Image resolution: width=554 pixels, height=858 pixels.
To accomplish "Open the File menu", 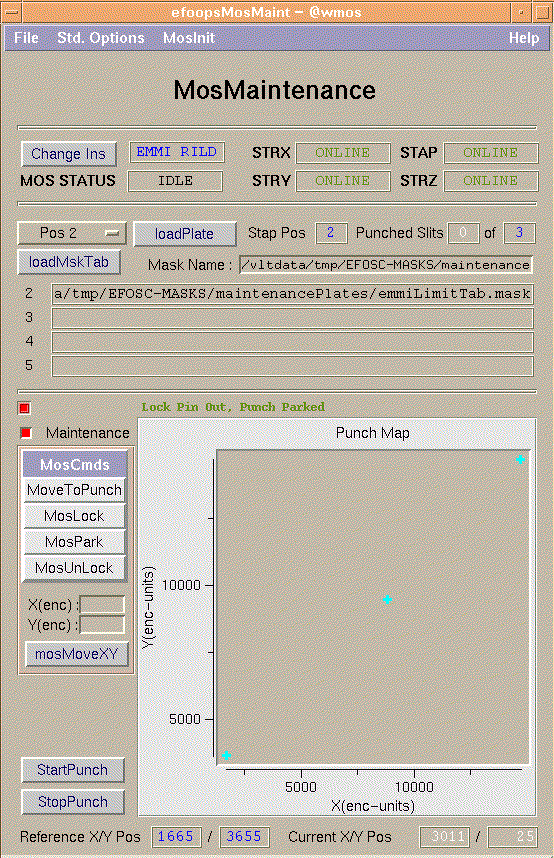I will click(26, 38).
